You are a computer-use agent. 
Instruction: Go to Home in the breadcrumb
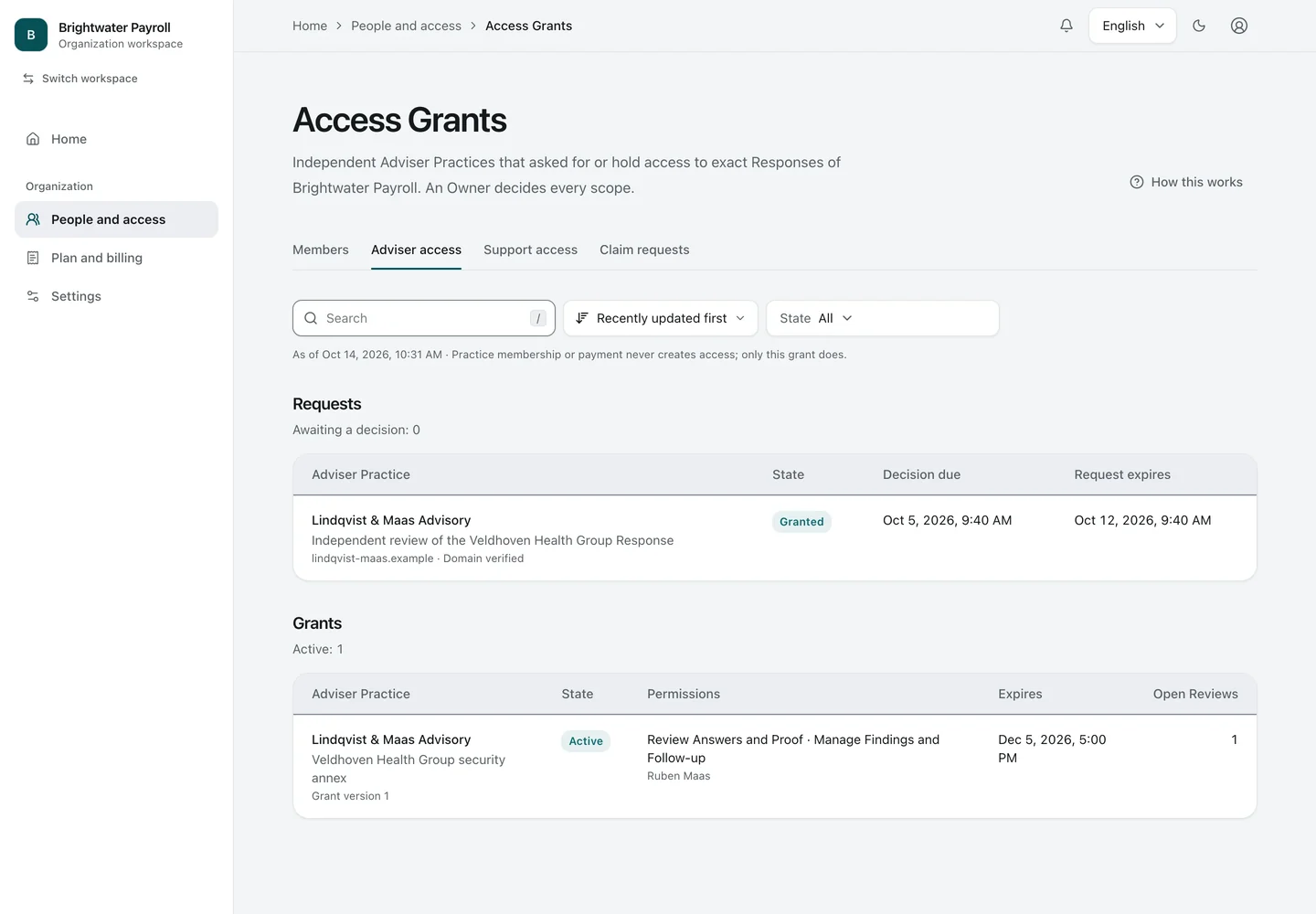310,26
